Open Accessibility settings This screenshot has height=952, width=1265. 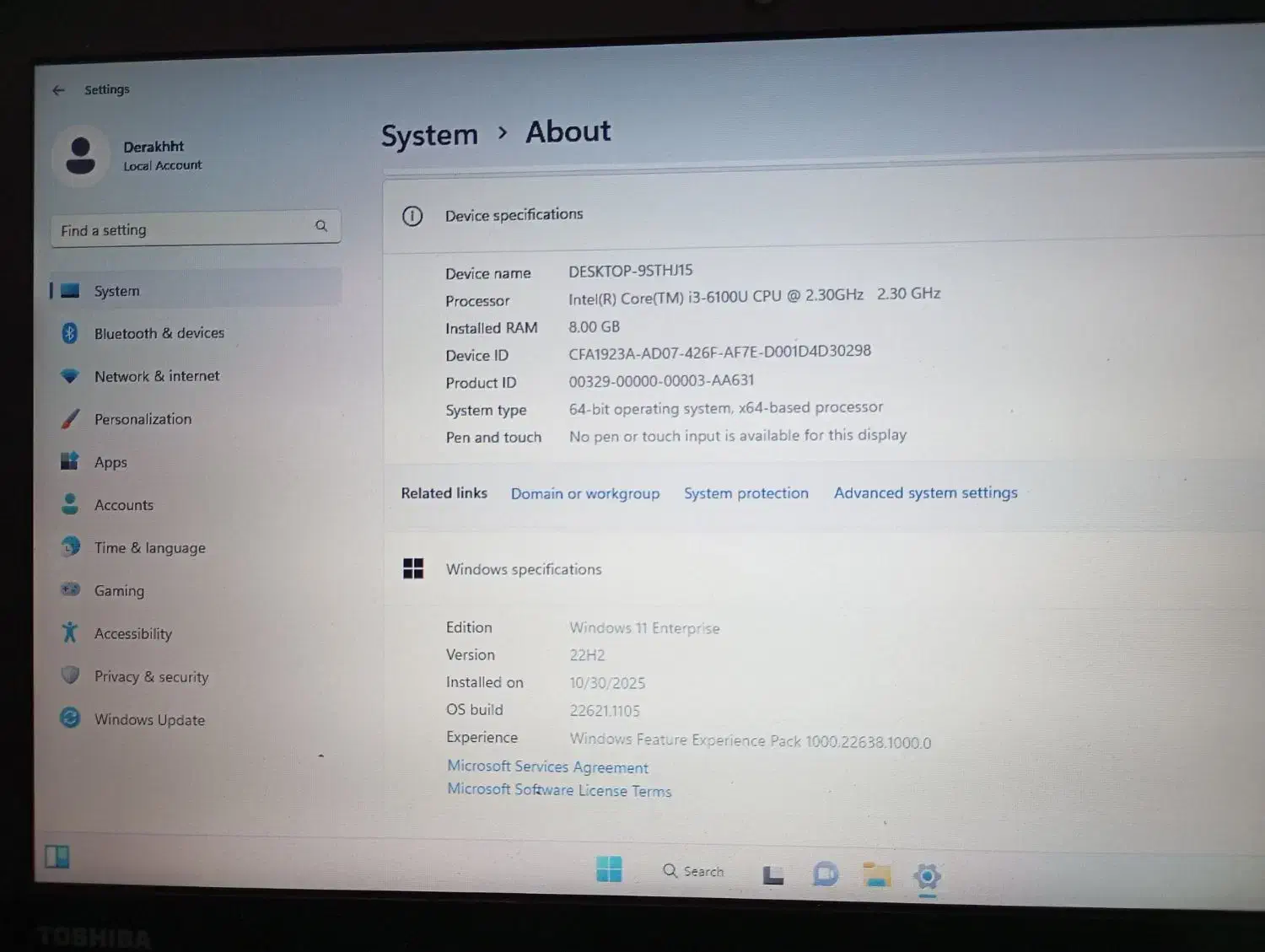pyautogui.click(x=132, y=633)
